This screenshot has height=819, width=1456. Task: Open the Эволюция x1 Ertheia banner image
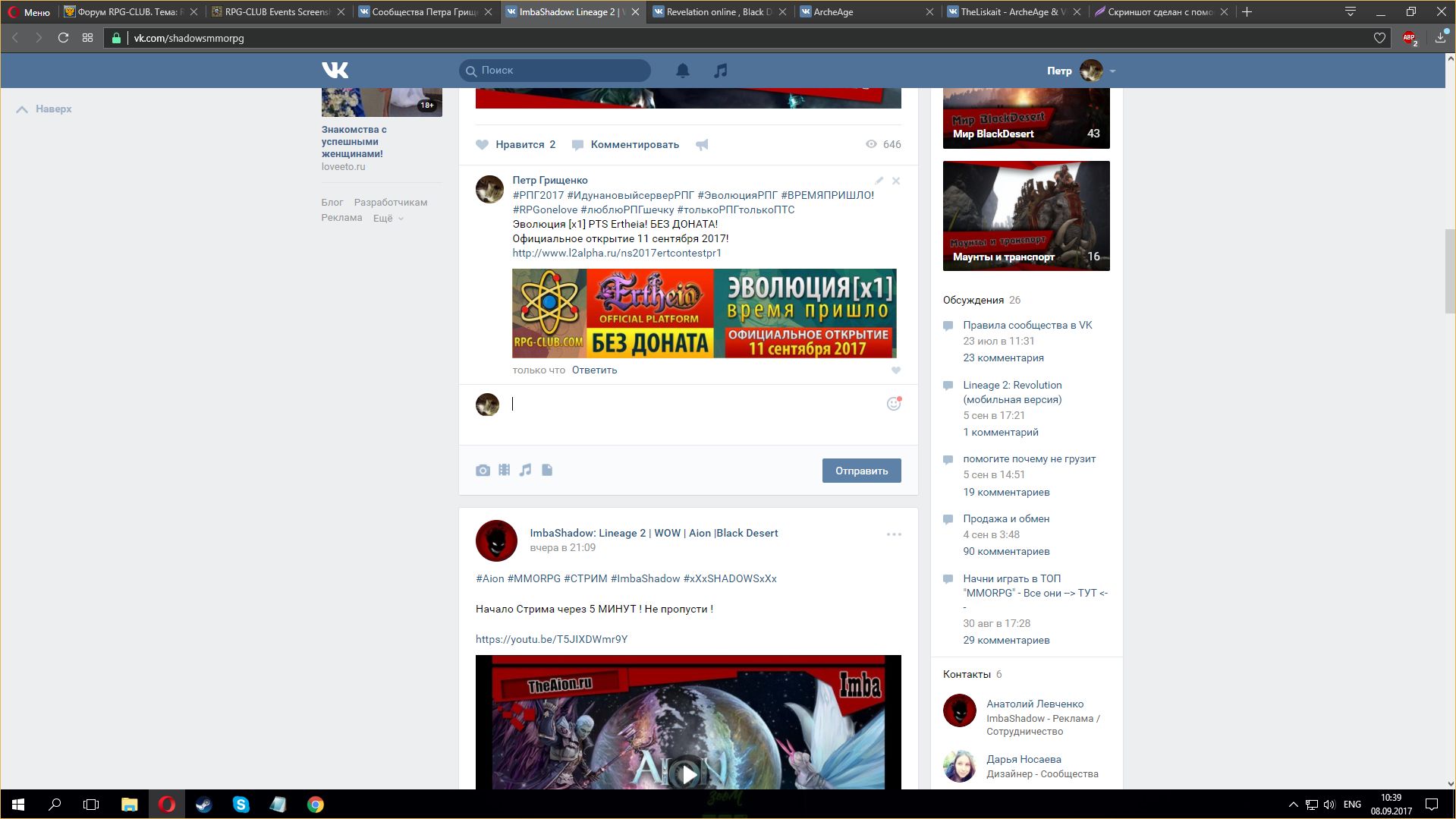704,313
